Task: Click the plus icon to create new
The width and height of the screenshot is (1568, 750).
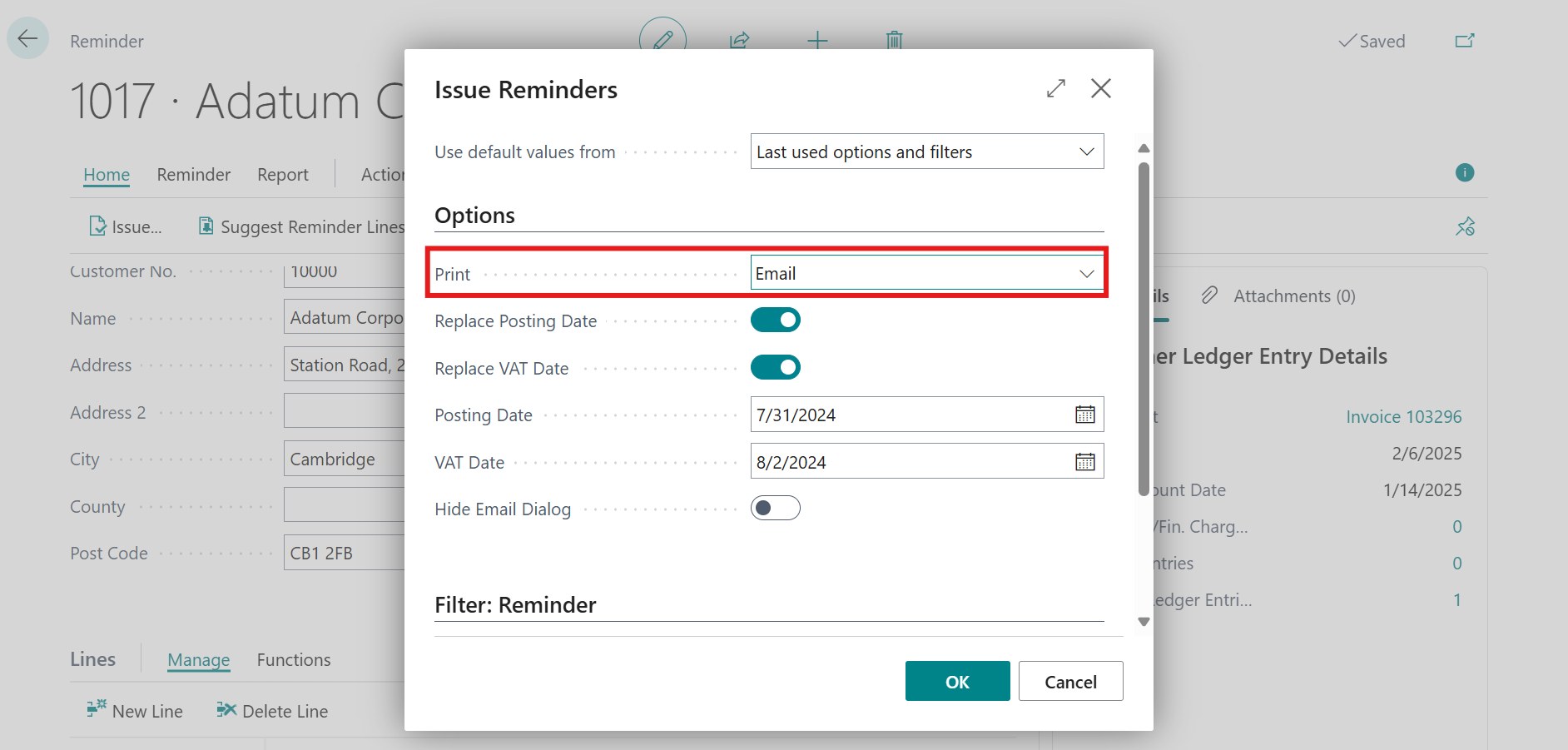Action: point(817,40)
